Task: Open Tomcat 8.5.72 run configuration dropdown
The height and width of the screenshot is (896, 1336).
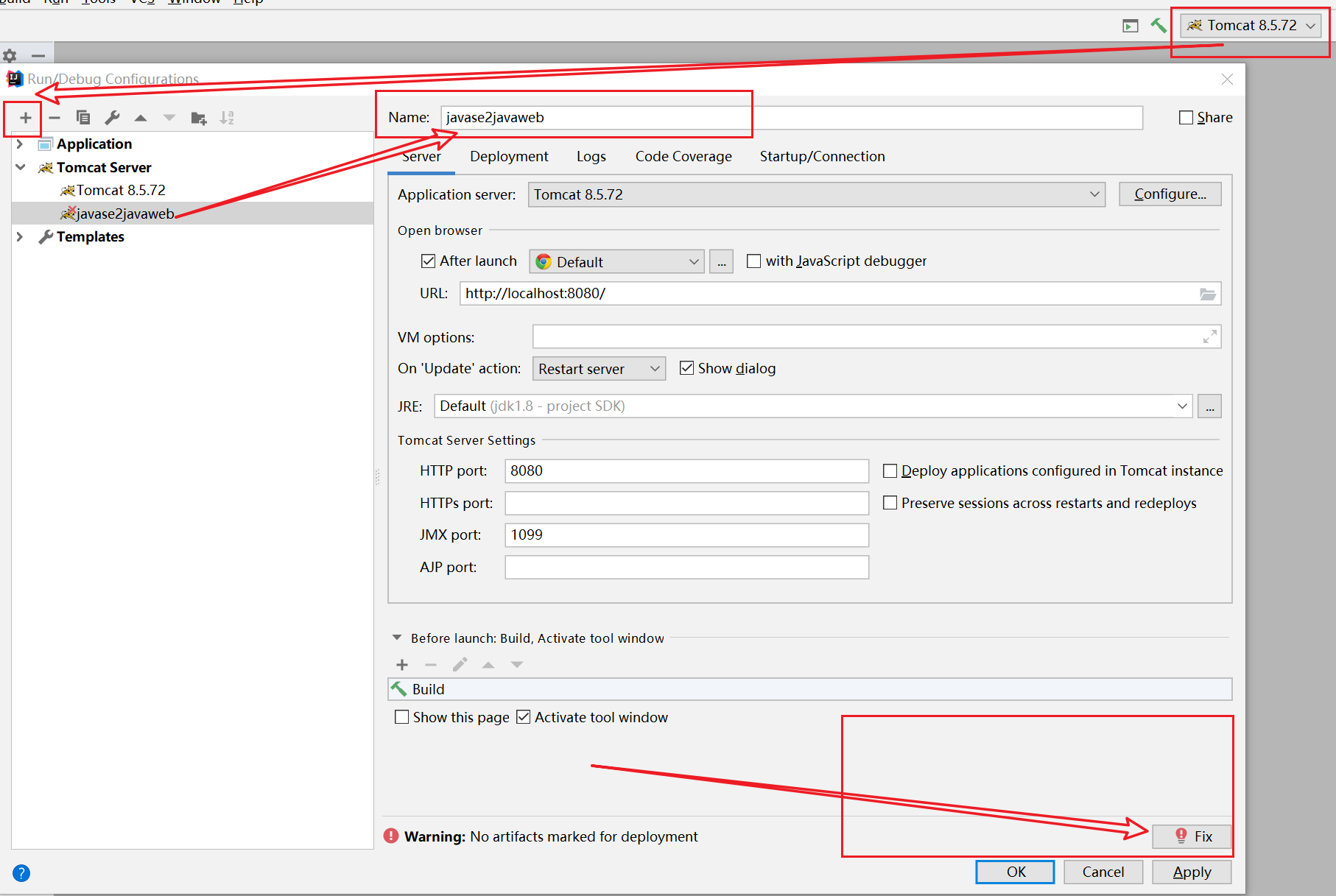Action: pyautogui.click(x=1251, y=26)
